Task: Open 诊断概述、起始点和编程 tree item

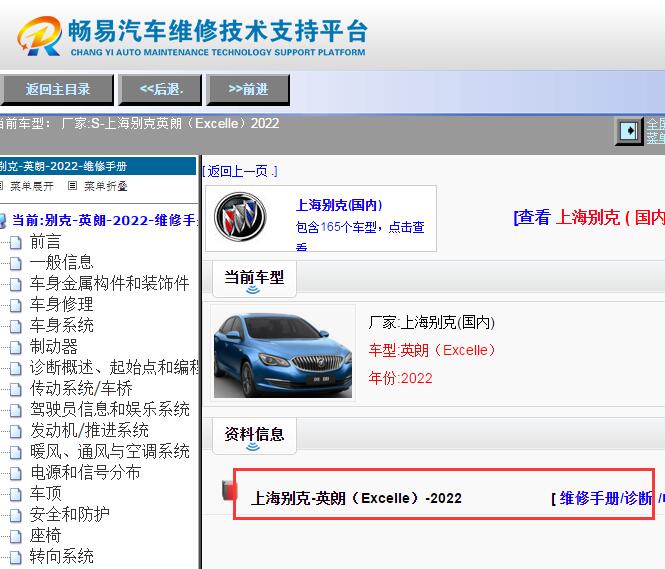Action: tap(114, 368)
